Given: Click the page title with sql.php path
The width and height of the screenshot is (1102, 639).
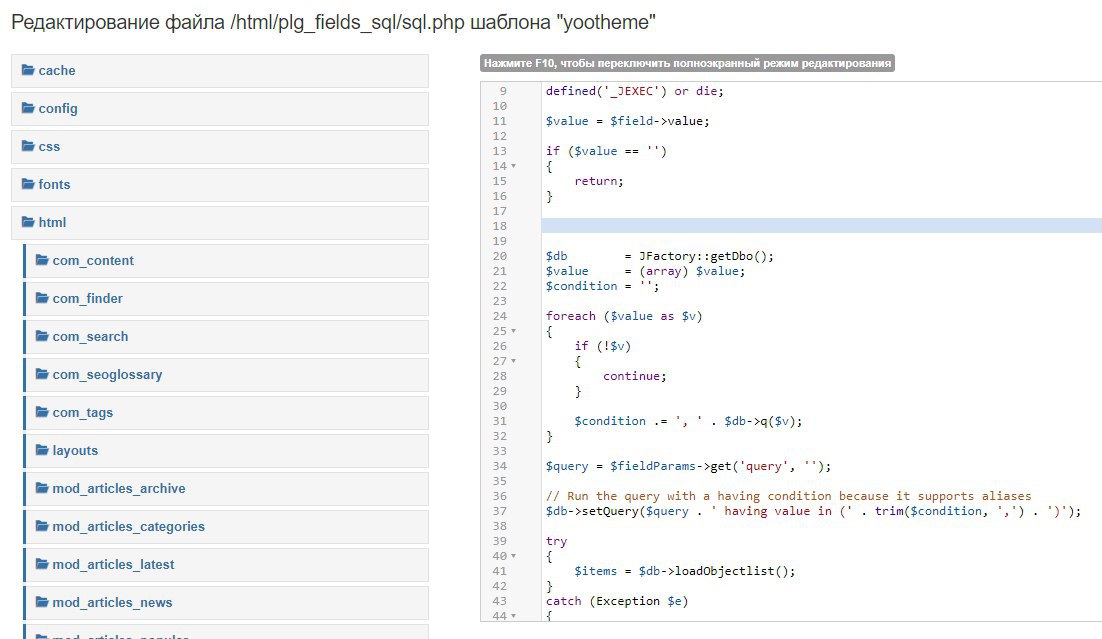Looking at the screenshot, I should point(333,22).
